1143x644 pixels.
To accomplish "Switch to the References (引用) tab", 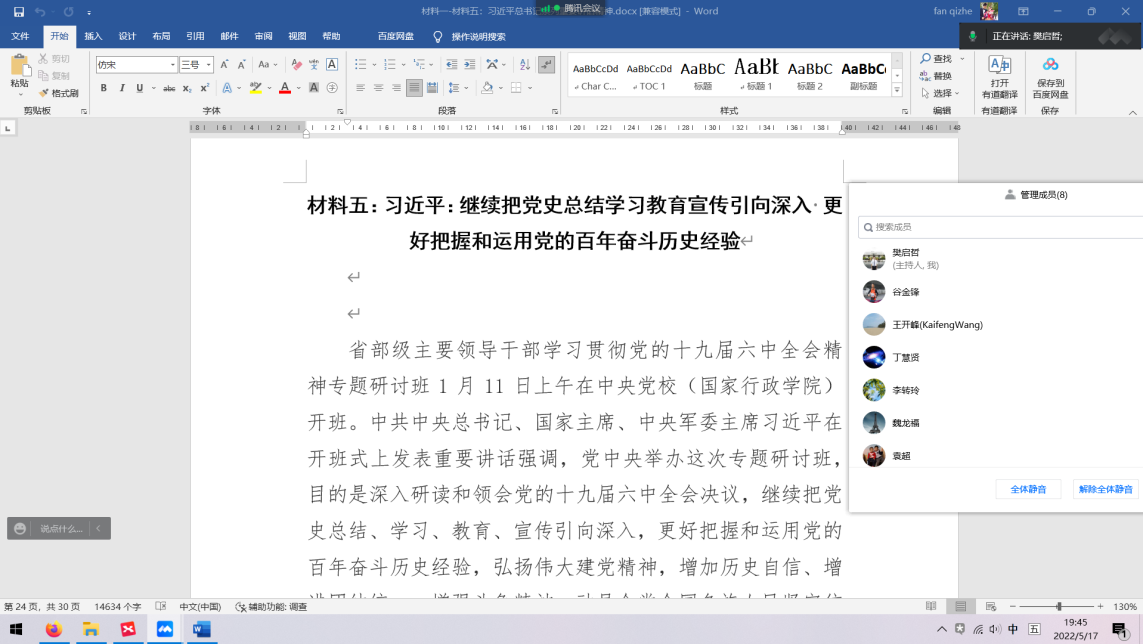I will click(195, 36).
